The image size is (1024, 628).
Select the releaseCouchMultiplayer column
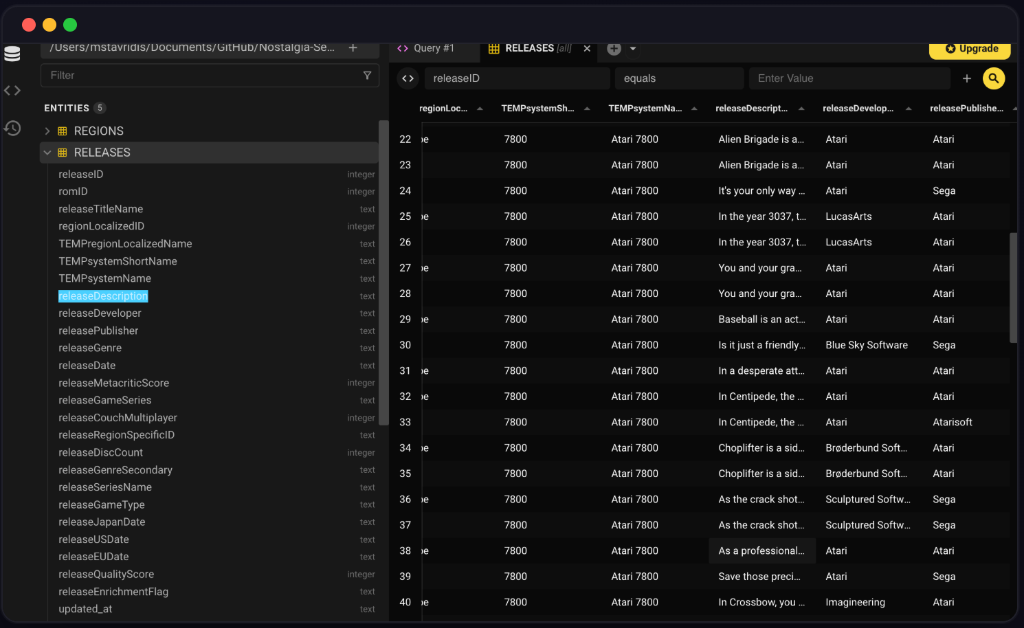pos(118,417)
